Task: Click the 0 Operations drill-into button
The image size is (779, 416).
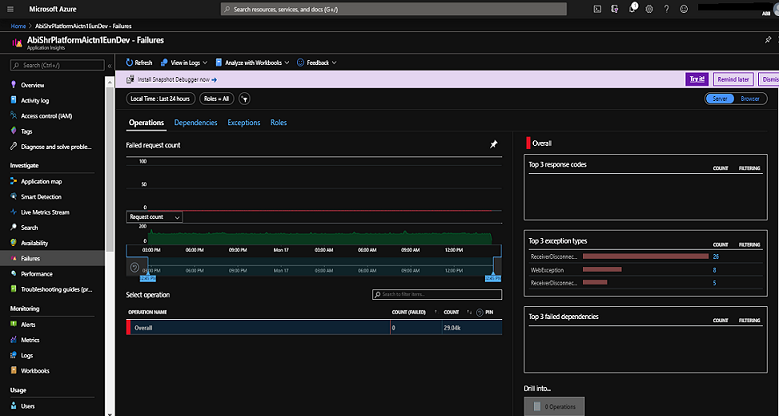Action: 554,407
